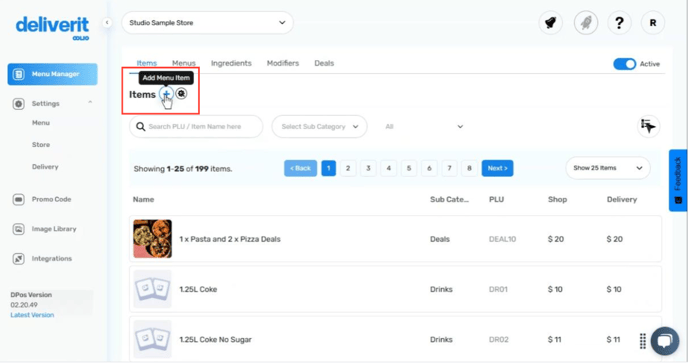Open Integrations in sidebar
The image size is (688, 363).
tap(52, 259)
